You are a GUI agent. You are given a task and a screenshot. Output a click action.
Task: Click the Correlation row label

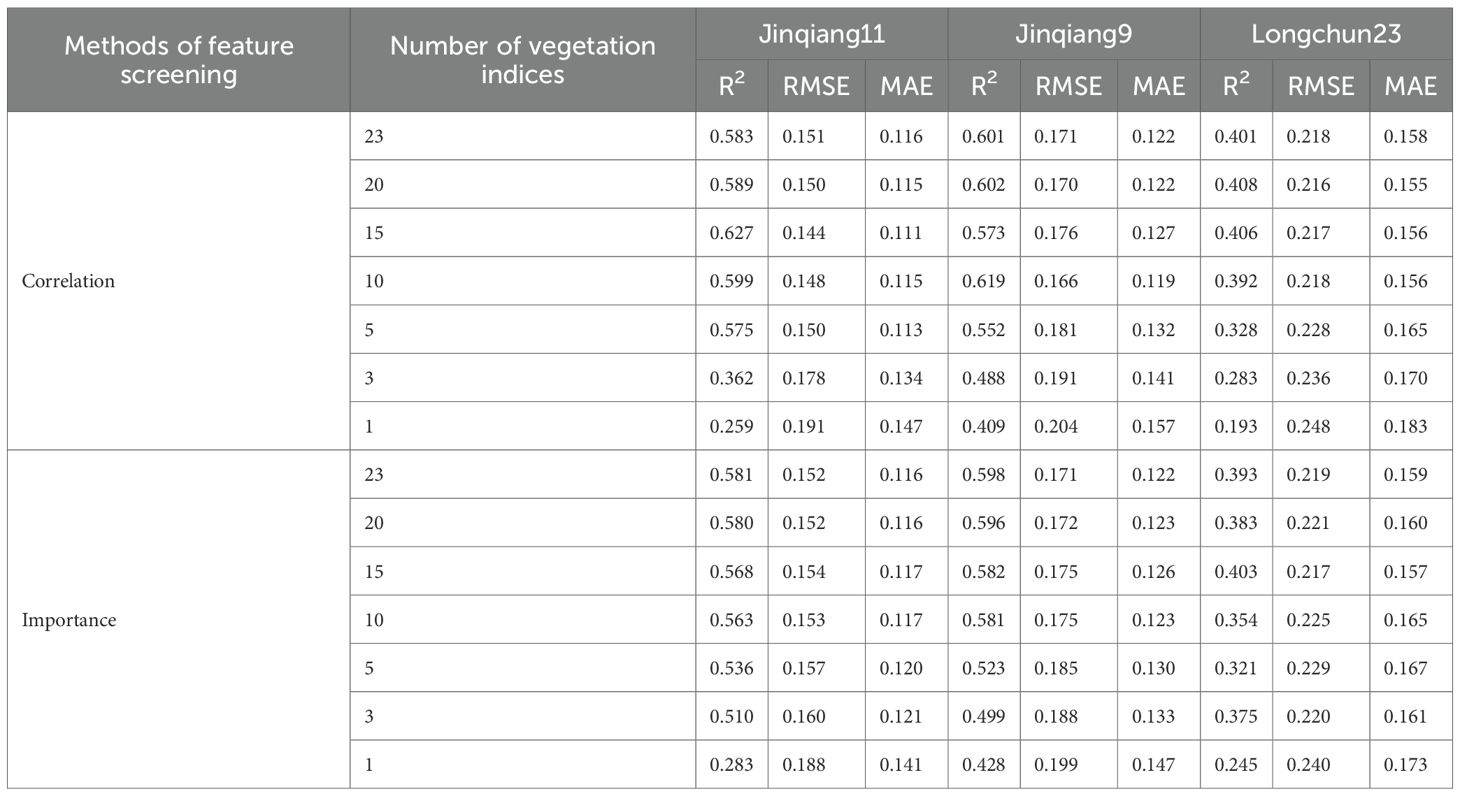(x=68, y=281)
